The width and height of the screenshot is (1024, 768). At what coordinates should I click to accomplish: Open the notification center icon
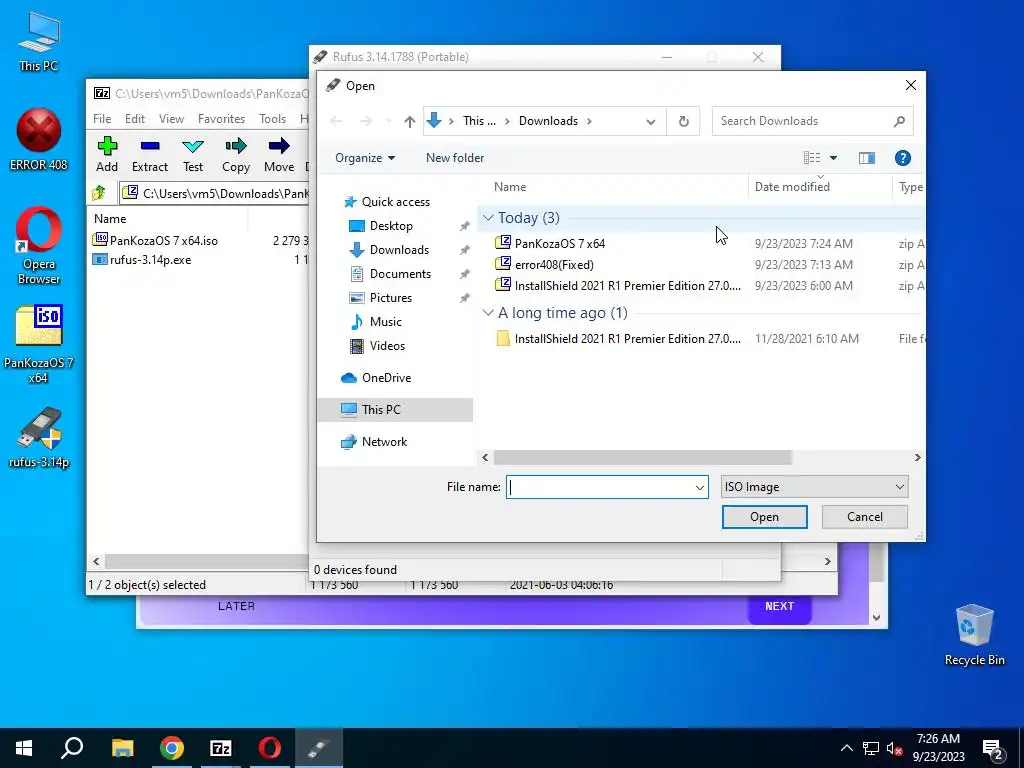coord(993,748)
